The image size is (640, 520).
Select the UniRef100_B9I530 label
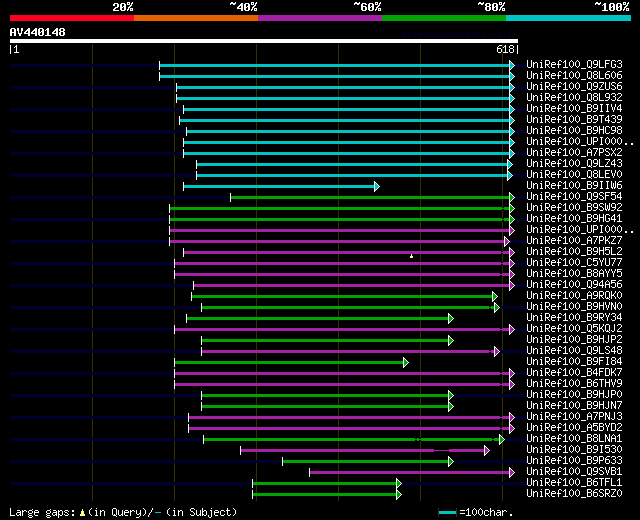click(x=574, y=450)
